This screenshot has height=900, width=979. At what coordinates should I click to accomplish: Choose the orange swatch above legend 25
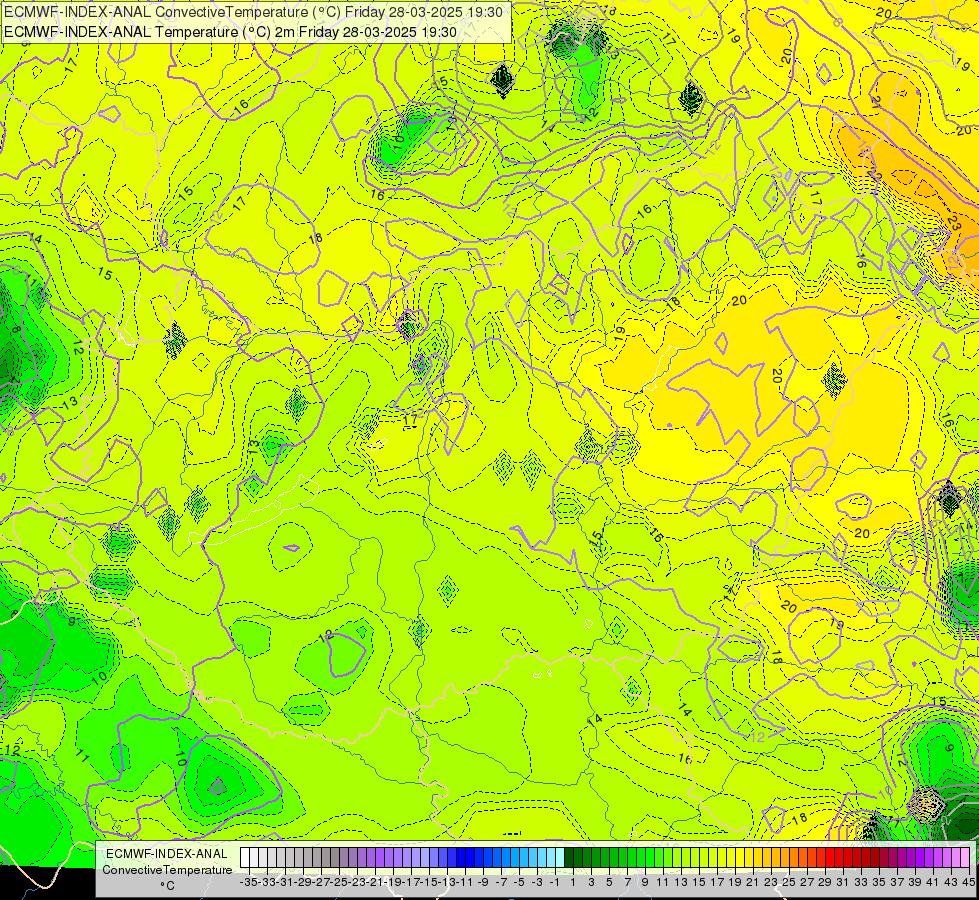[x=785, y=857]
